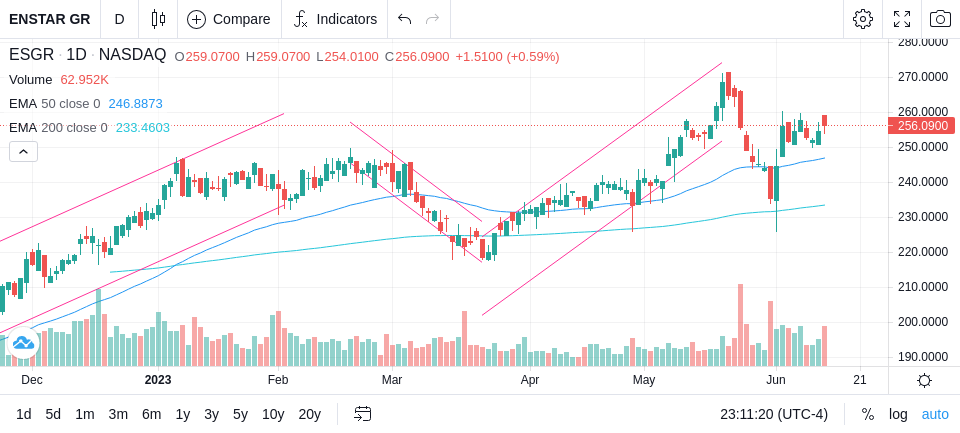960x433 pixels.
Task: Set range to 5d
Action: [53, 415]
